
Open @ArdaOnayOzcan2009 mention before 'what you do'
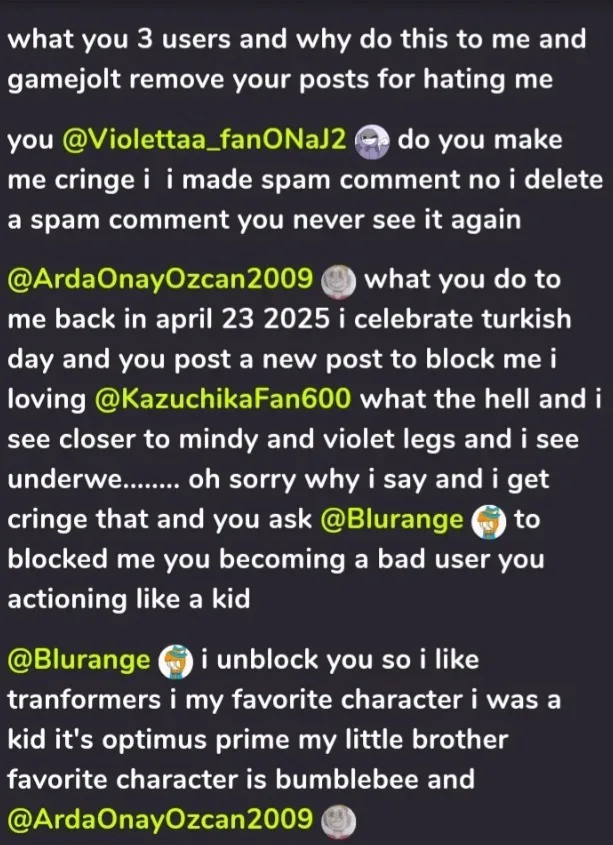[x=160, y=280]
